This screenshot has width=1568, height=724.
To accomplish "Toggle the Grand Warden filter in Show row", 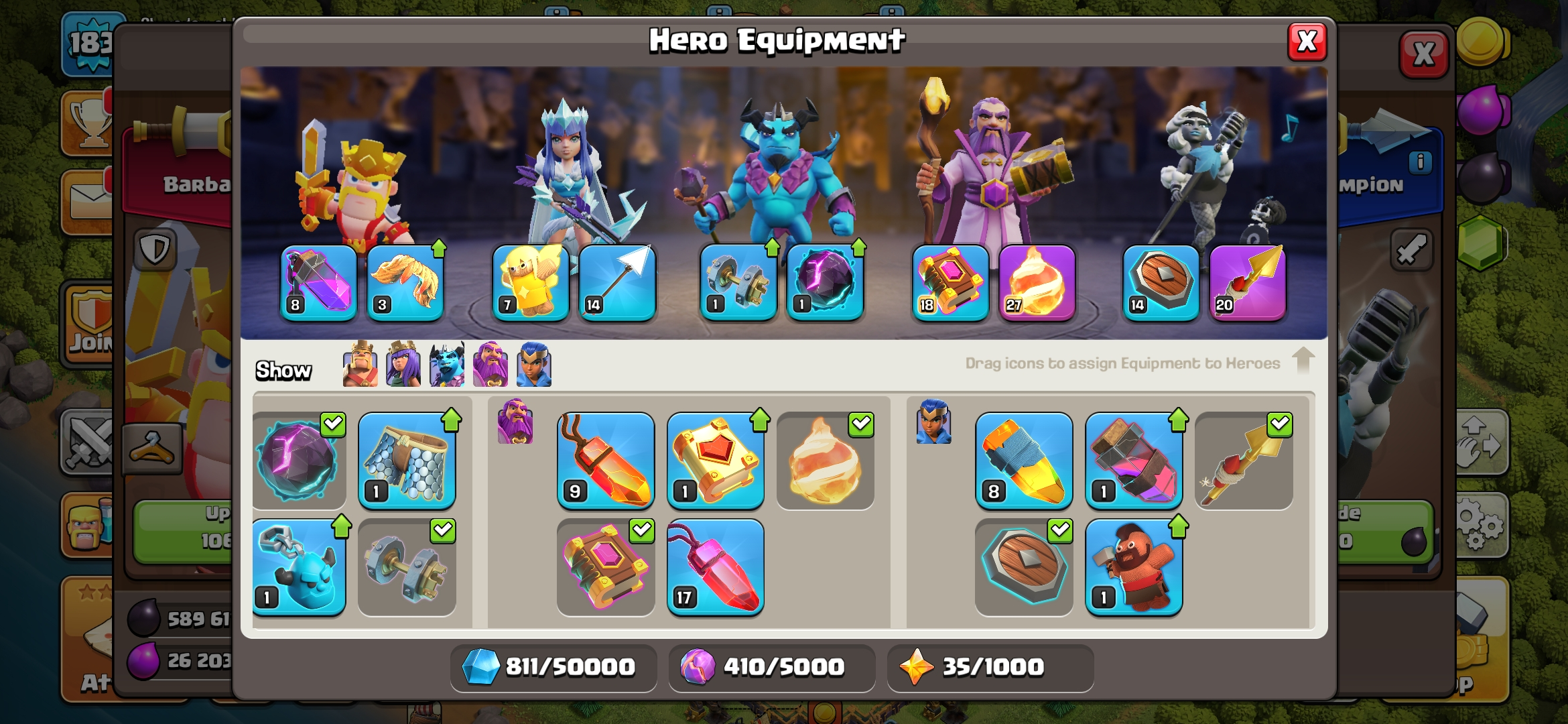I will click(x=491, y=365).
